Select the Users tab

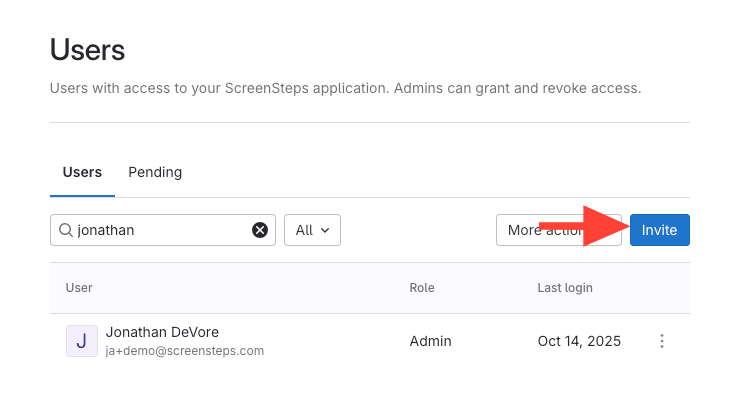pyautogui.click(x=82, y=172)
